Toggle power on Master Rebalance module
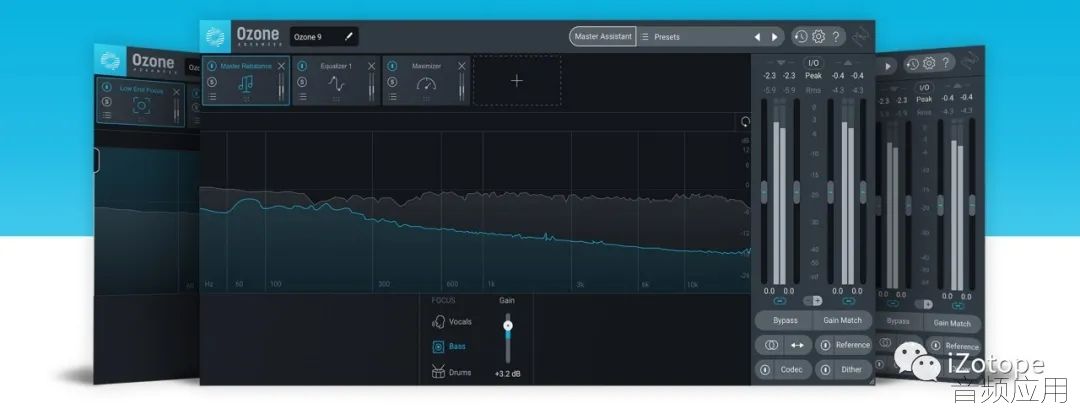 [x=212, y=66]
